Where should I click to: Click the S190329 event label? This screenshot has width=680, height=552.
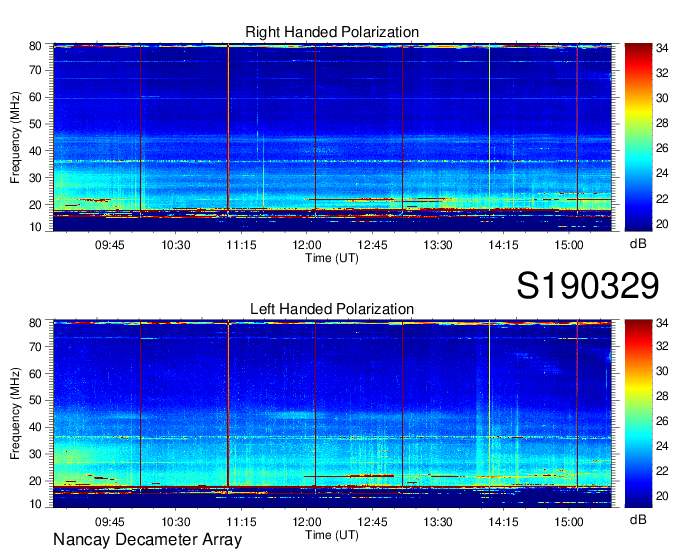[588, 285]
